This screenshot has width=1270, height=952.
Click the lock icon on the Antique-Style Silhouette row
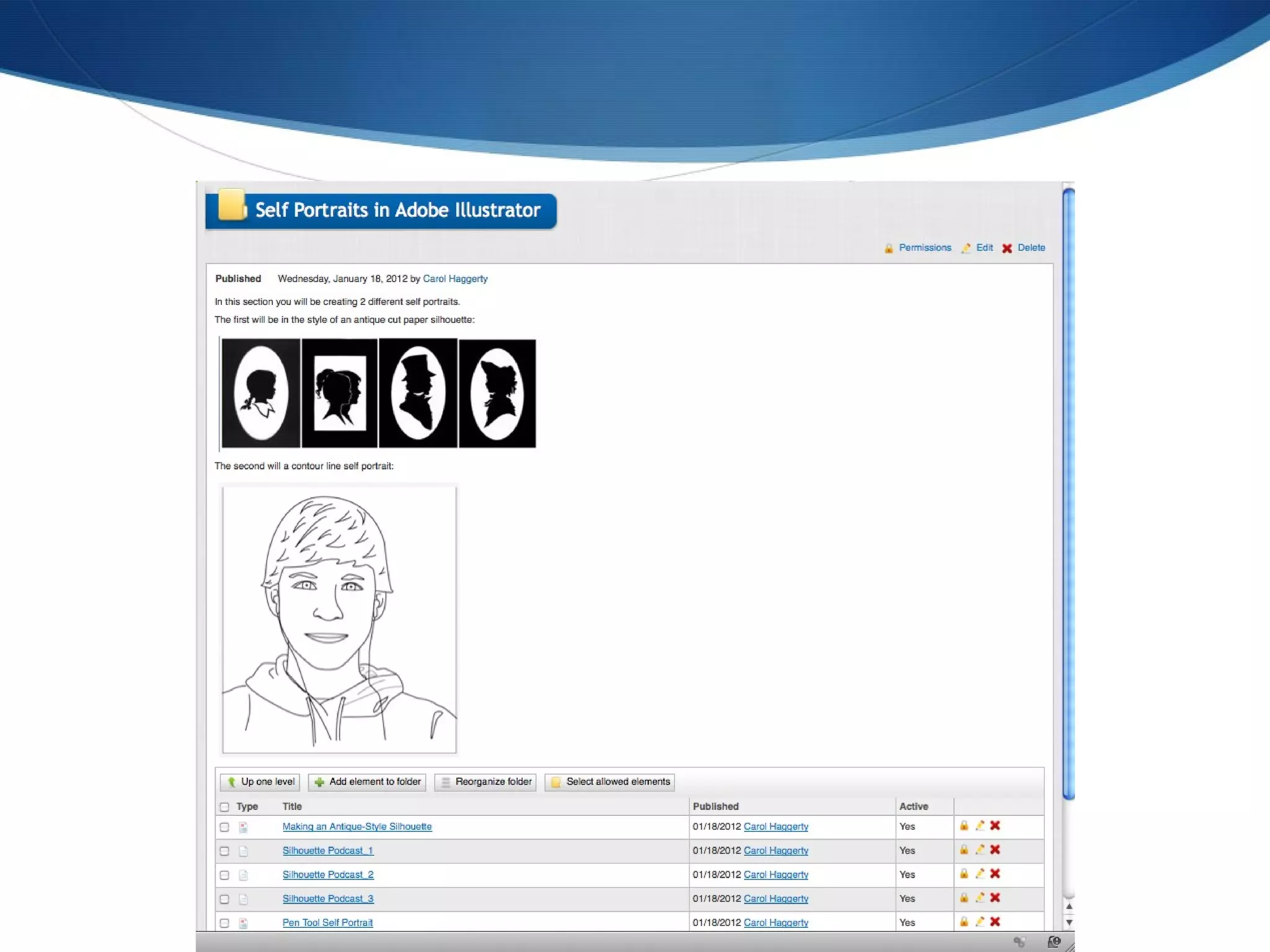point(964,826)
